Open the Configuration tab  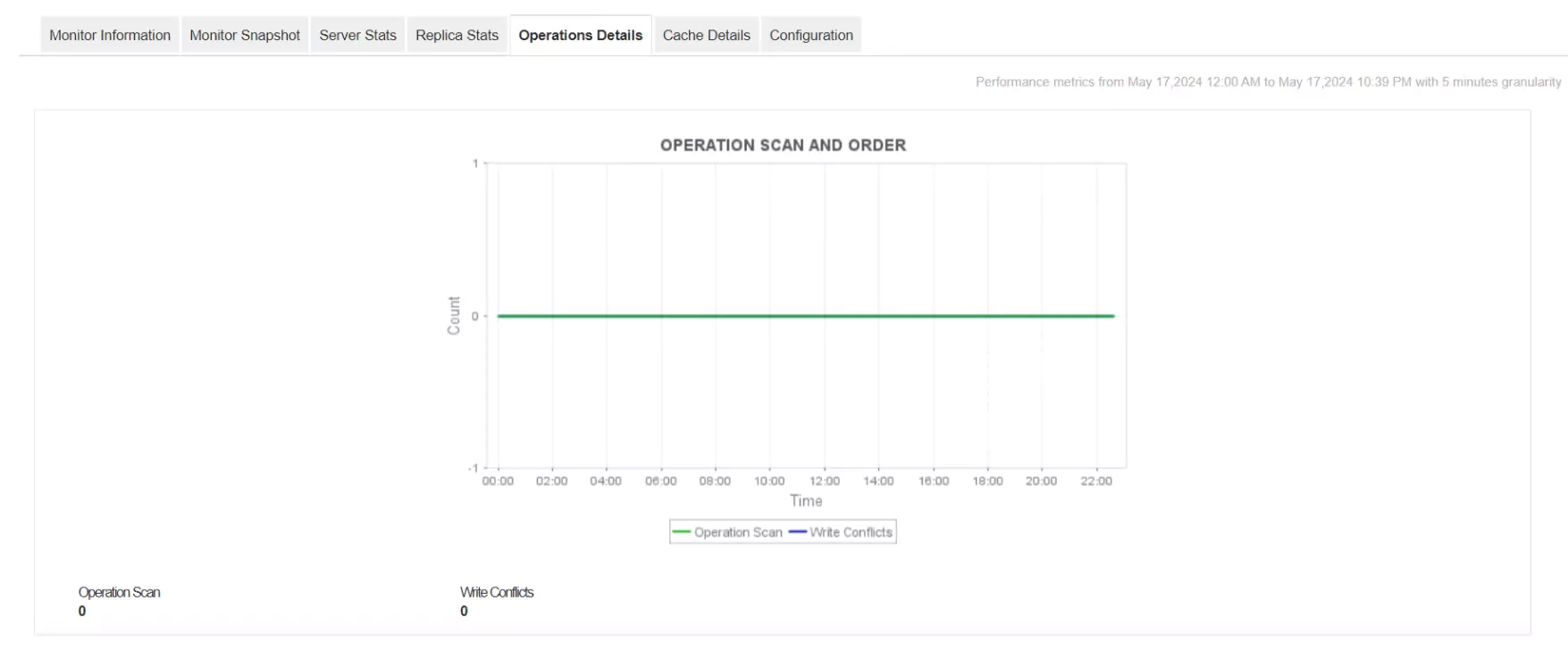811,36
